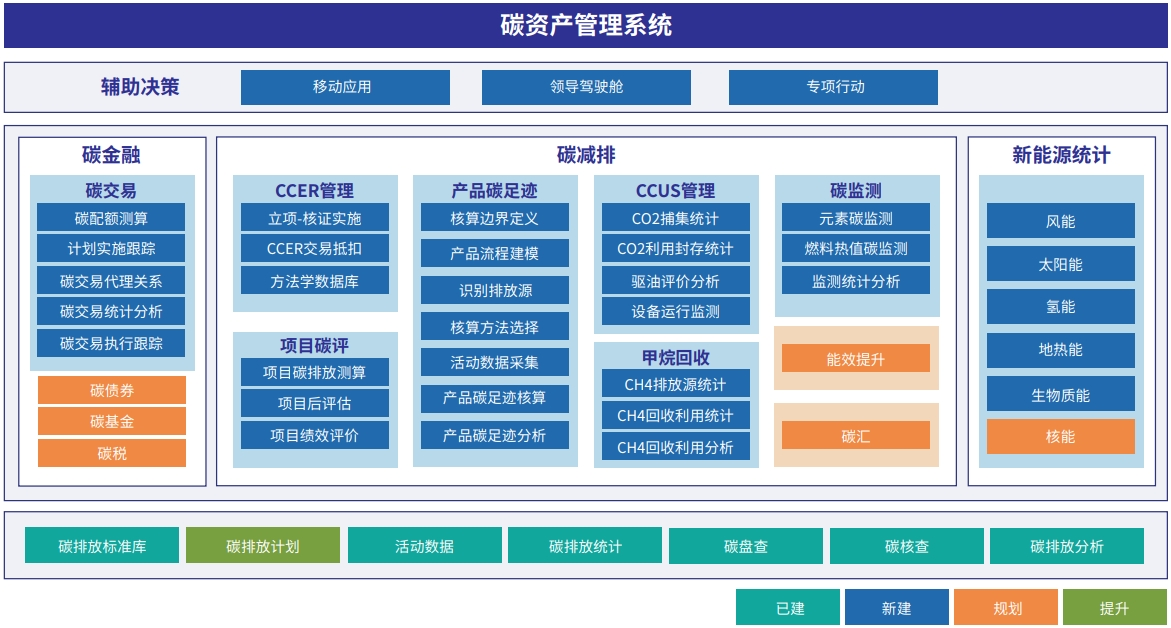Viewport: 1171px width, 628px height.
Task: Open the 移动应用 module
Action: tap(345, 87)
